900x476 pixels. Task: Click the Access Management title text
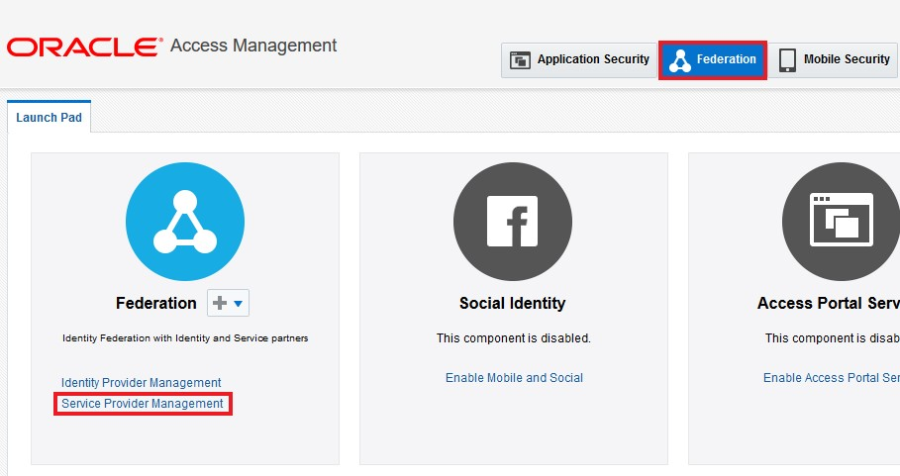point(254,46)
